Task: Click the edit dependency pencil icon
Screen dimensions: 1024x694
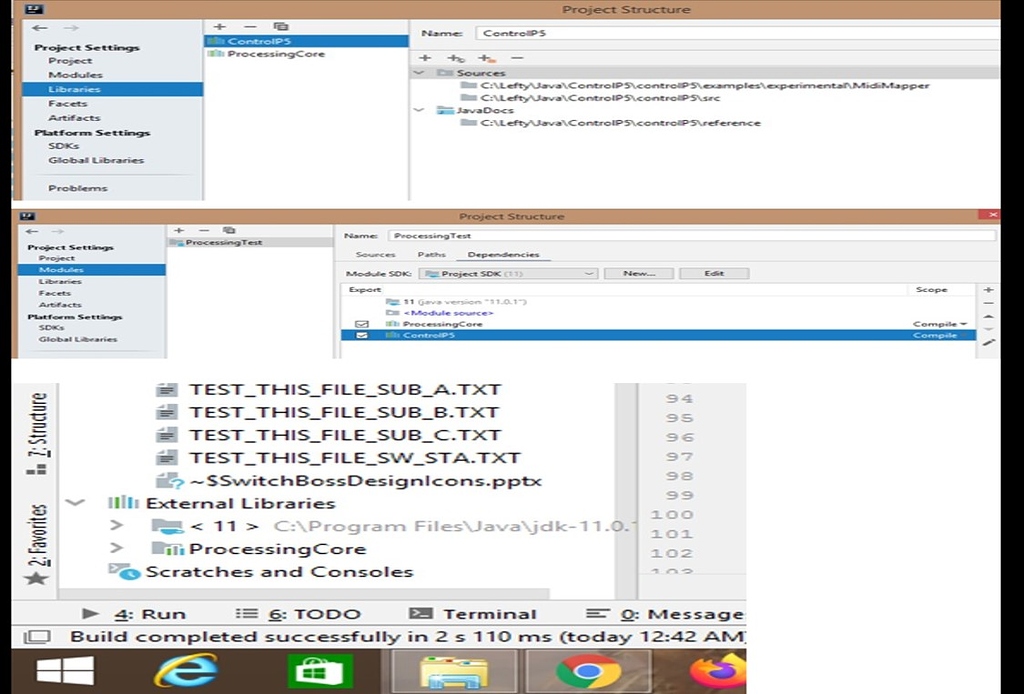Action: pyautogui.click(x=988, y=342)
